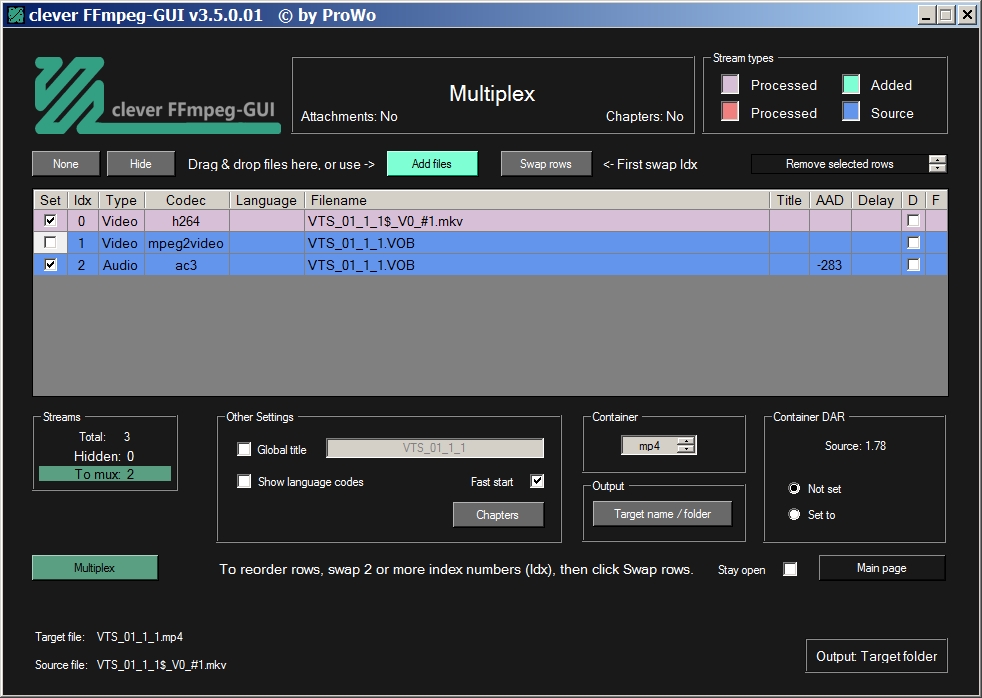Screen dimensions: 982x698
Task: Click Idx value 0 in table
Action: tap(81, 221)
